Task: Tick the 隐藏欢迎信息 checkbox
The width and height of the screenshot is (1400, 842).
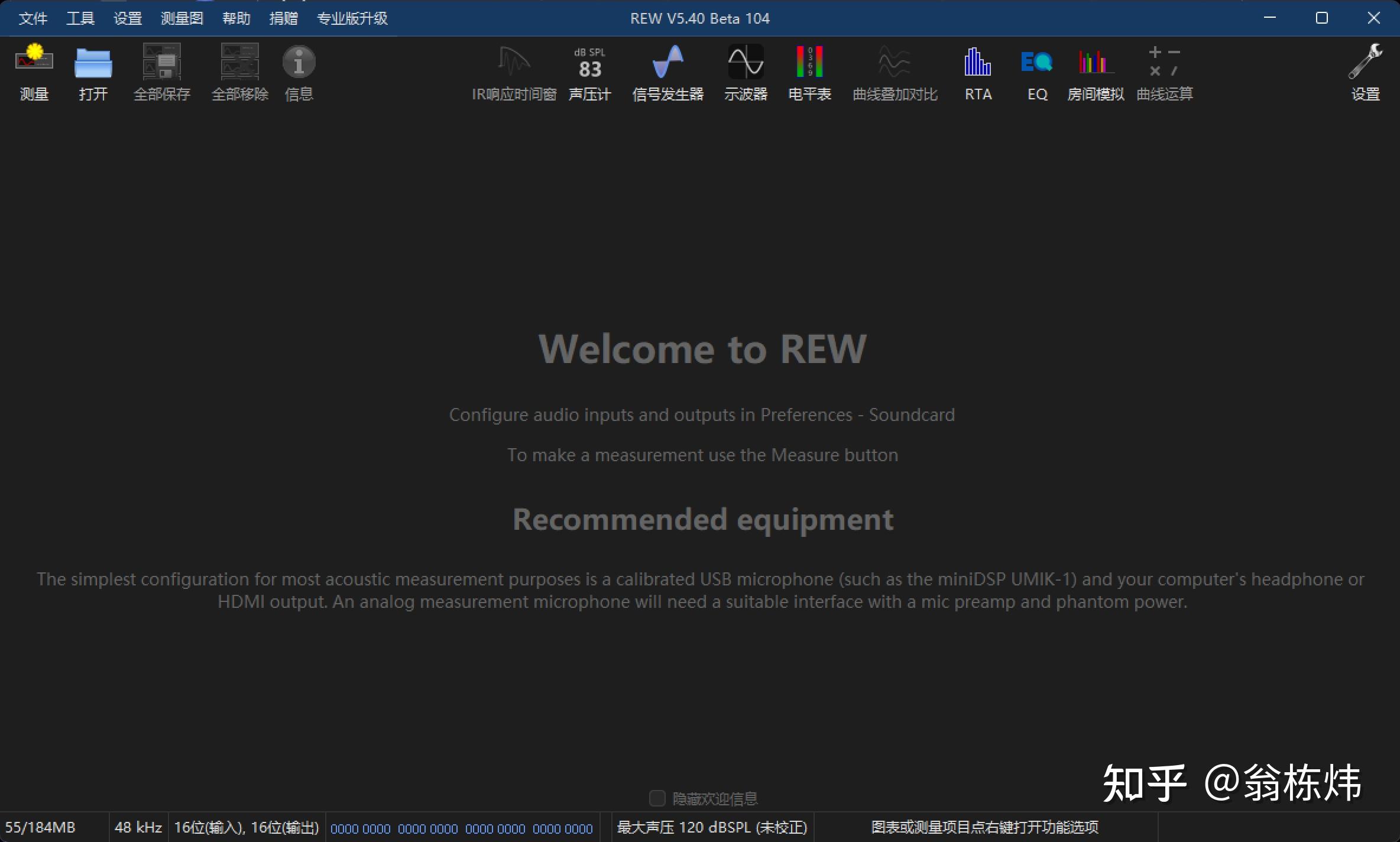Action: point(657,798)
